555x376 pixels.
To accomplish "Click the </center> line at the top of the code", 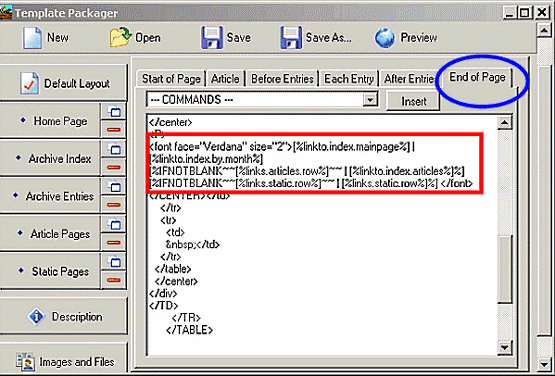I will pos(171,122).
